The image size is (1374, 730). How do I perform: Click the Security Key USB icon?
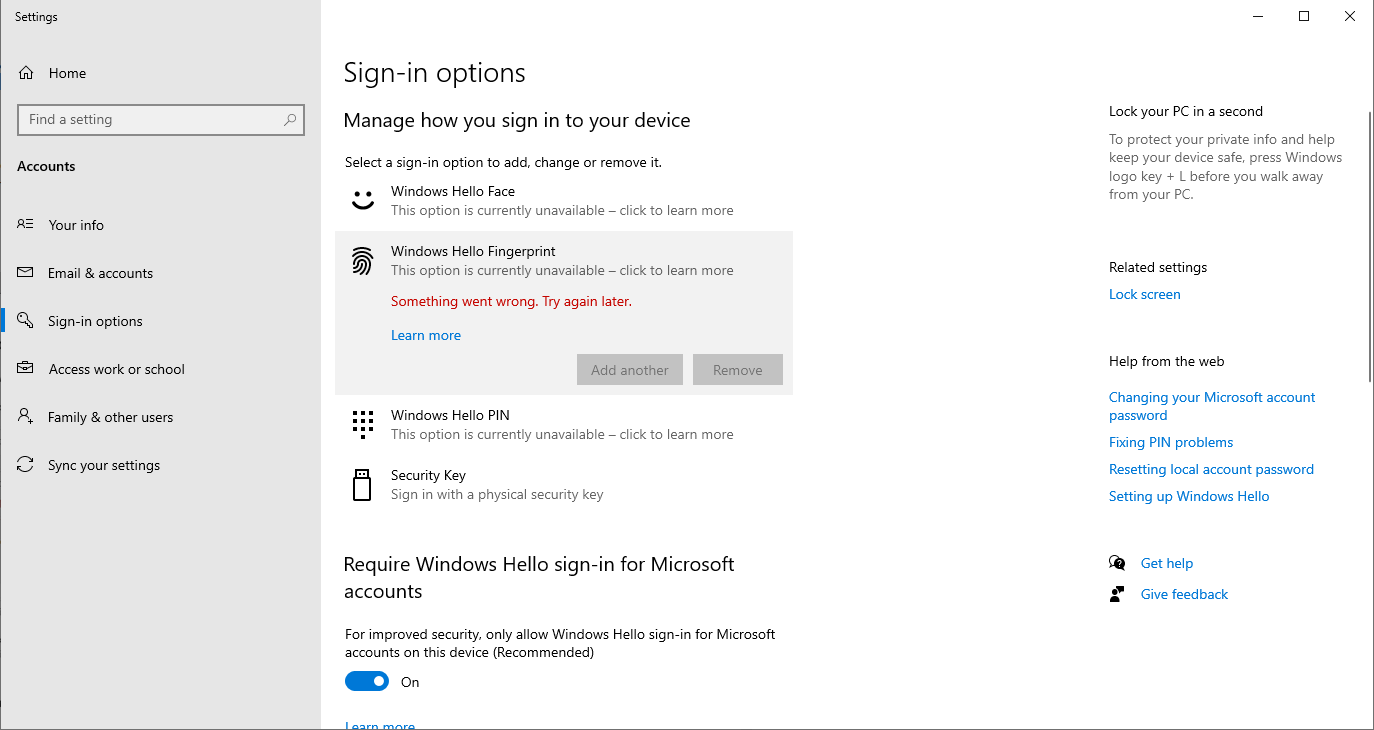coord(362,485)
